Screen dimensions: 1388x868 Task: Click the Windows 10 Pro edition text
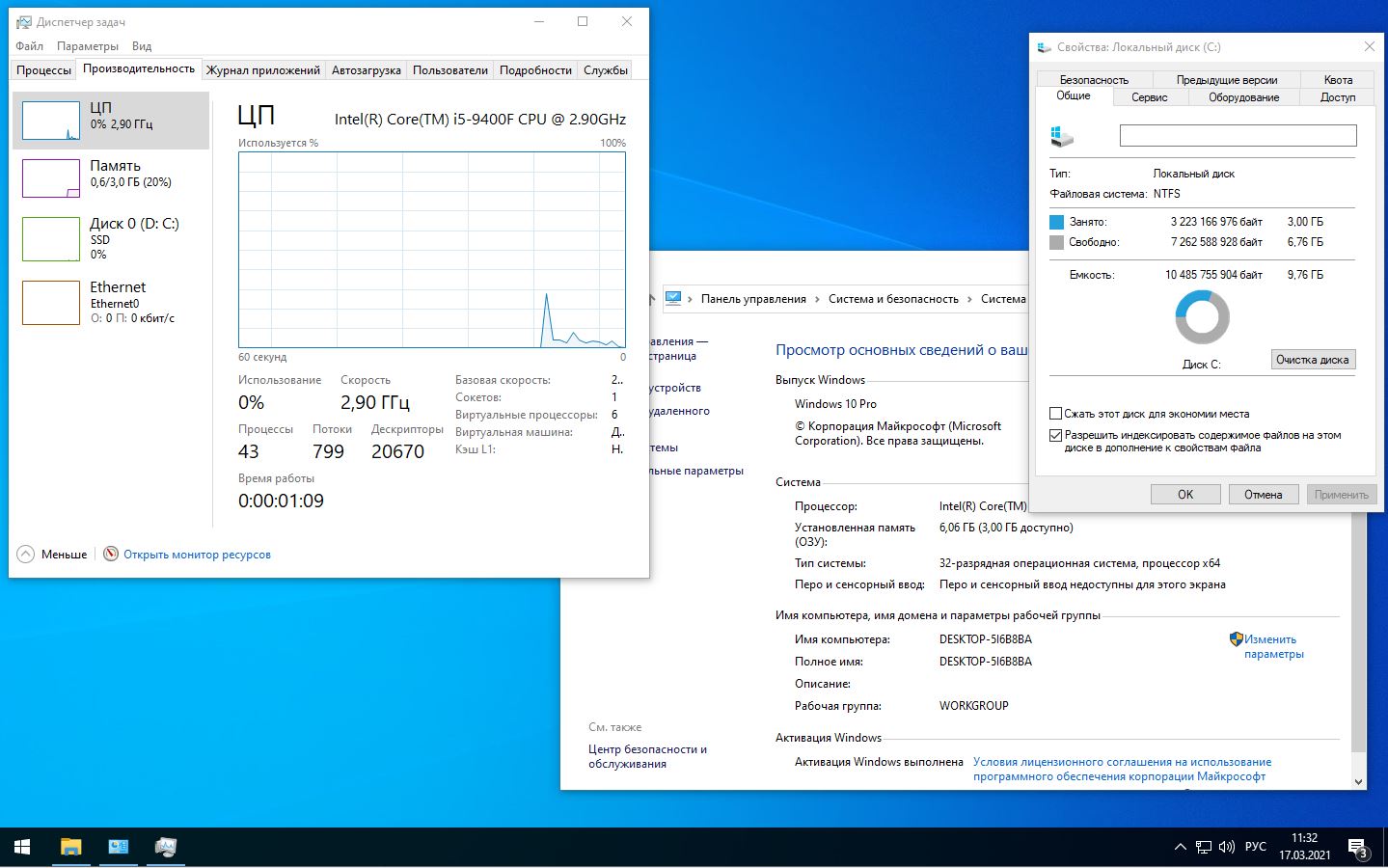click(x=835, y=404)
